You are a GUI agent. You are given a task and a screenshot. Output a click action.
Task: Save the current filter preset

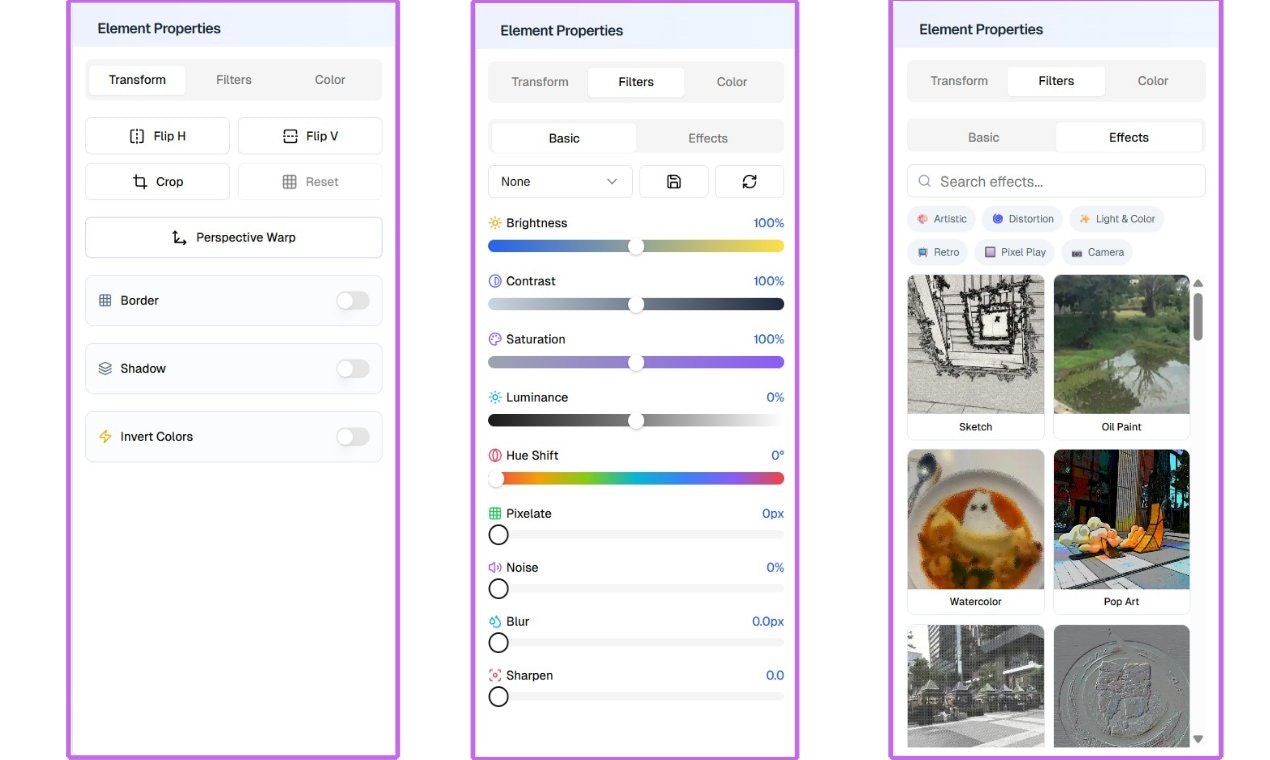(x=673, y=181)
